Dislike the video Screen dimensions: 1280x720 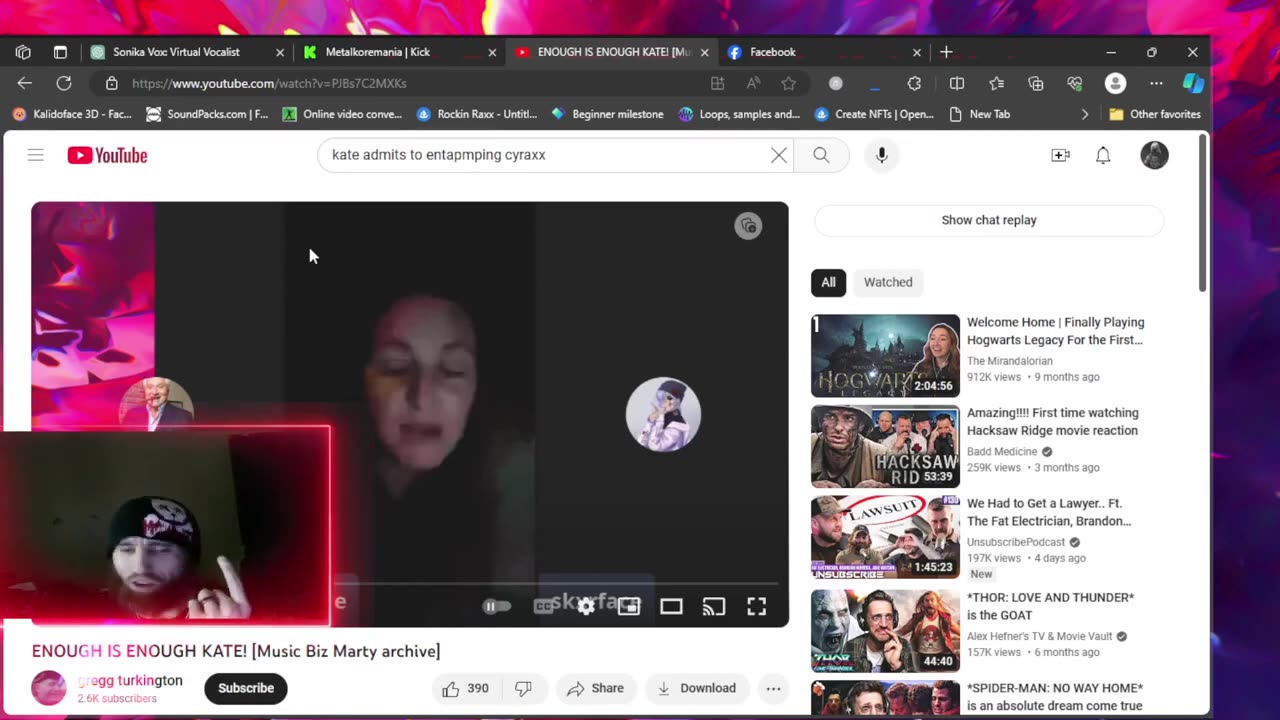[x=523, y=688]
